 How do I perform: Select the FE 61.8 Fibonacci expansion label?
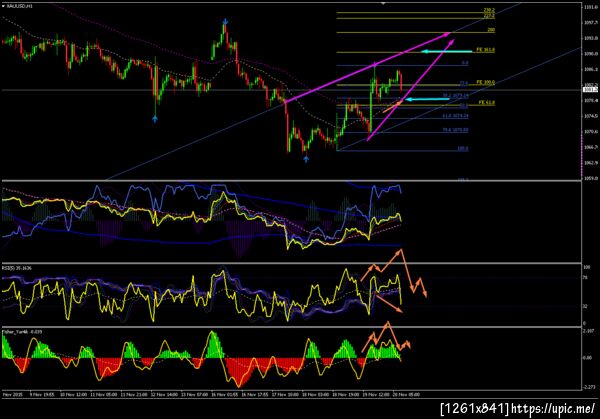(x=486, y=103)
